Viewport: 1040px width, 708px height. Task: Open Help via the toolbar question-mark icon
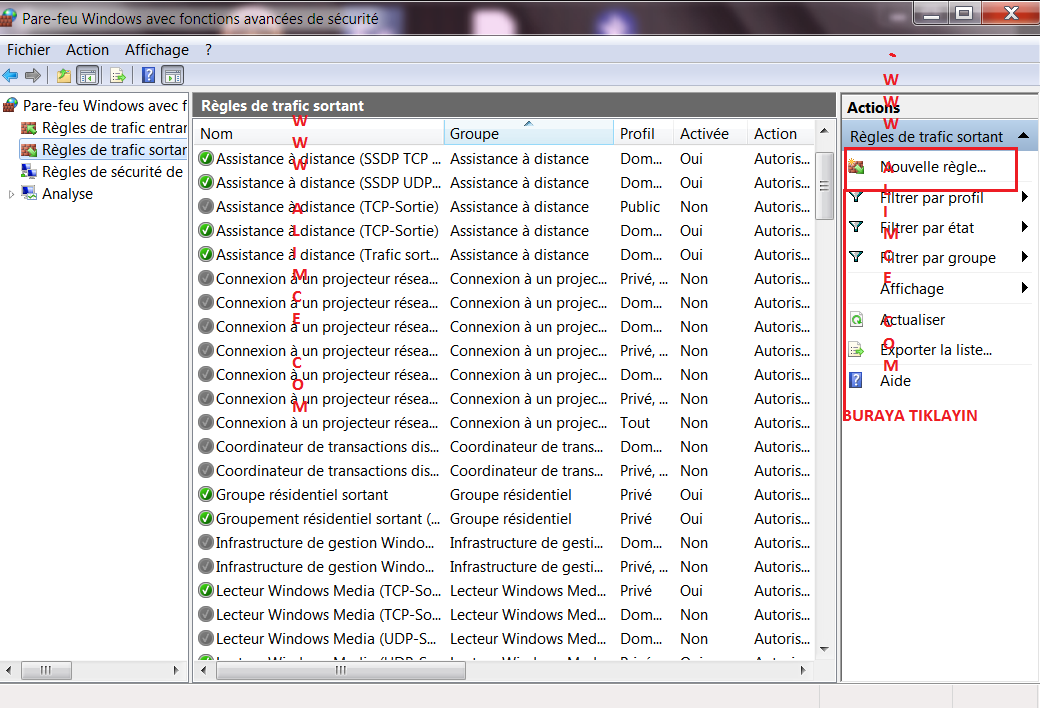[x=149, y=76]
